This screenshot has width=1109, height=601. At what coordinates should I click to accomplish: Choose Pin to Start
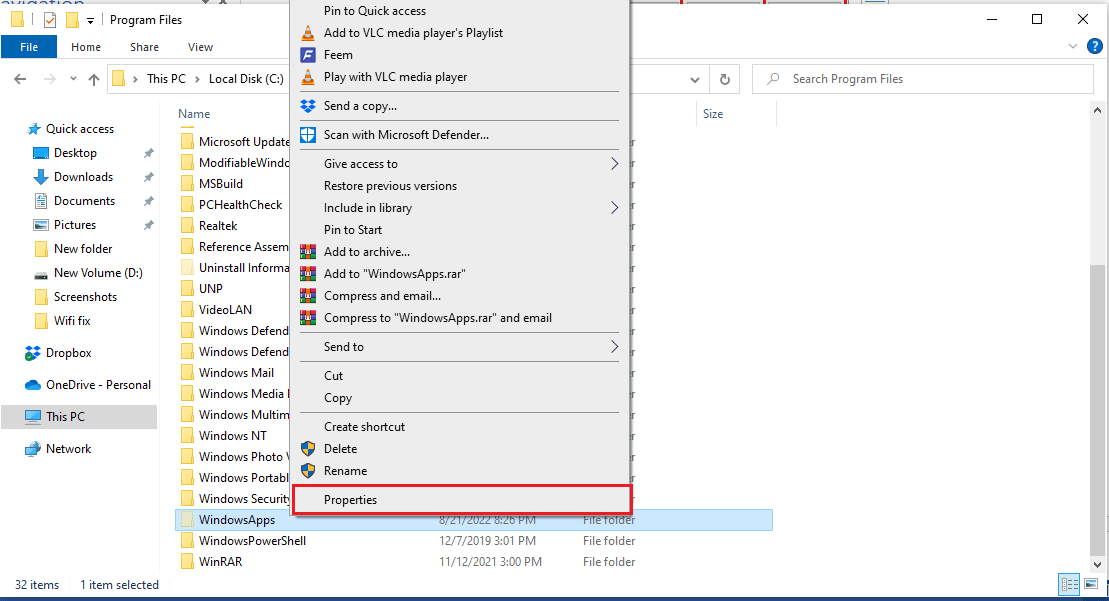tap(353, 230)
